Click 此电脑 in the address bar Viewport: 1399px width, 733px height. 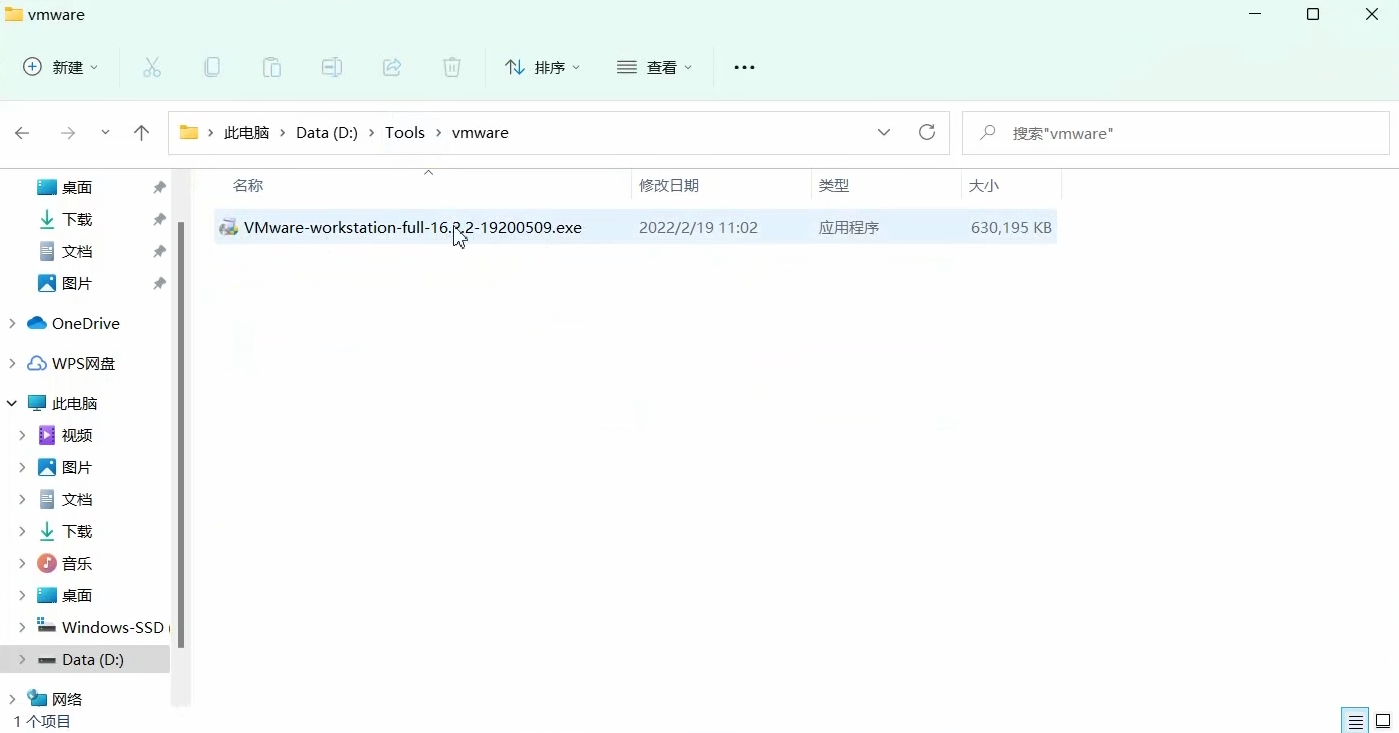tap(247, 133)
